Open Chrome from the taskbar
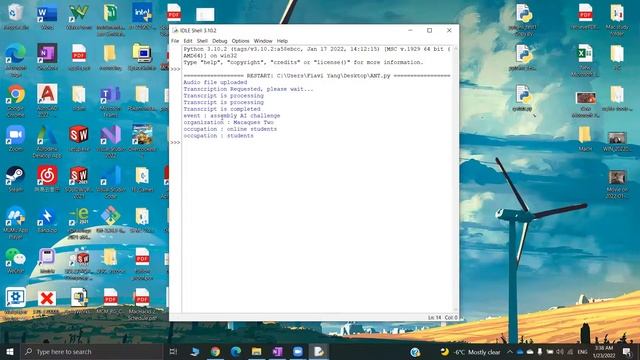 (x=215, y=351)
